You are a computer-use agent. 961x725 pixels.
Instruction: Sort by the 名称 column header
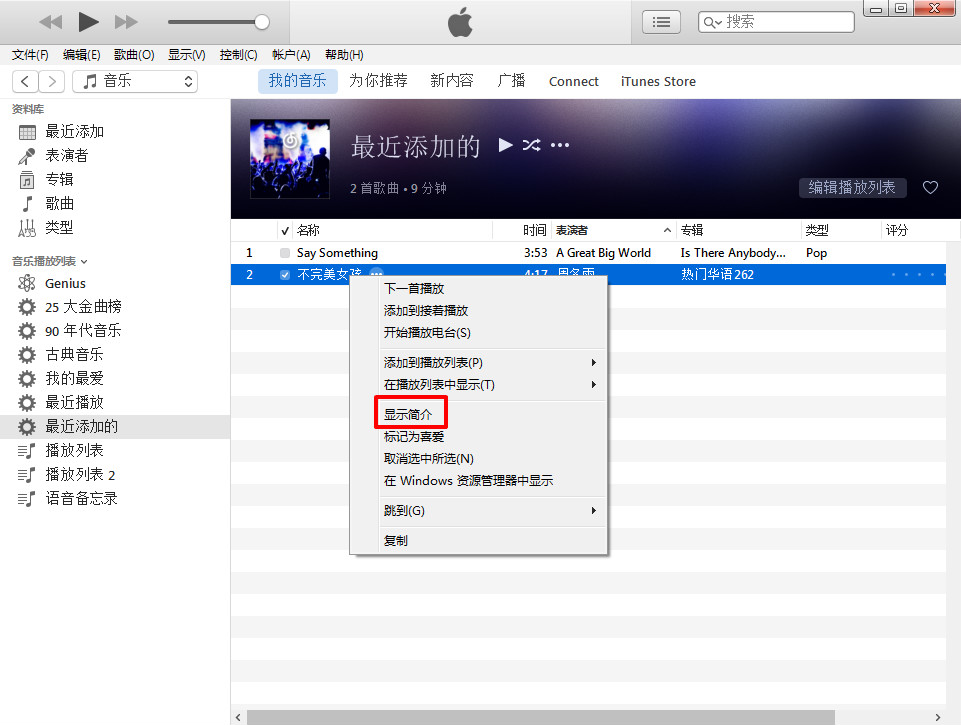click(393, 230)
